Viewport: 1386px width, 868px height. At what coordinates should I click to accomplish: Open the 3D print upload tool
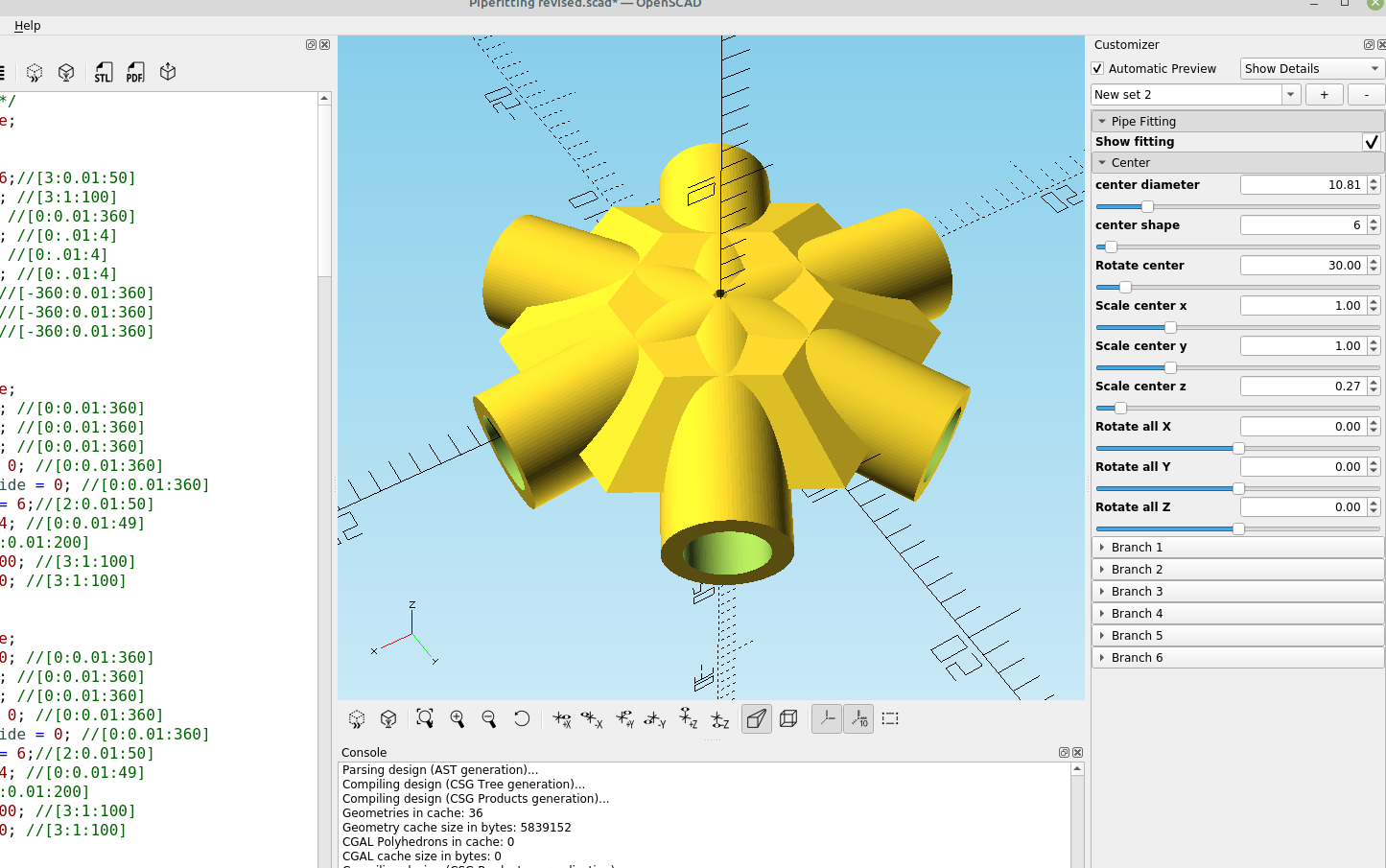[x=168, y=72]
